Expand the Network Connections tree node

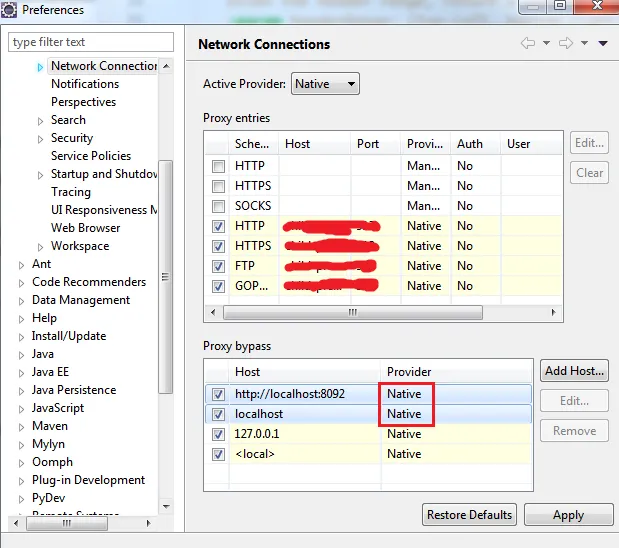[40, 67]
